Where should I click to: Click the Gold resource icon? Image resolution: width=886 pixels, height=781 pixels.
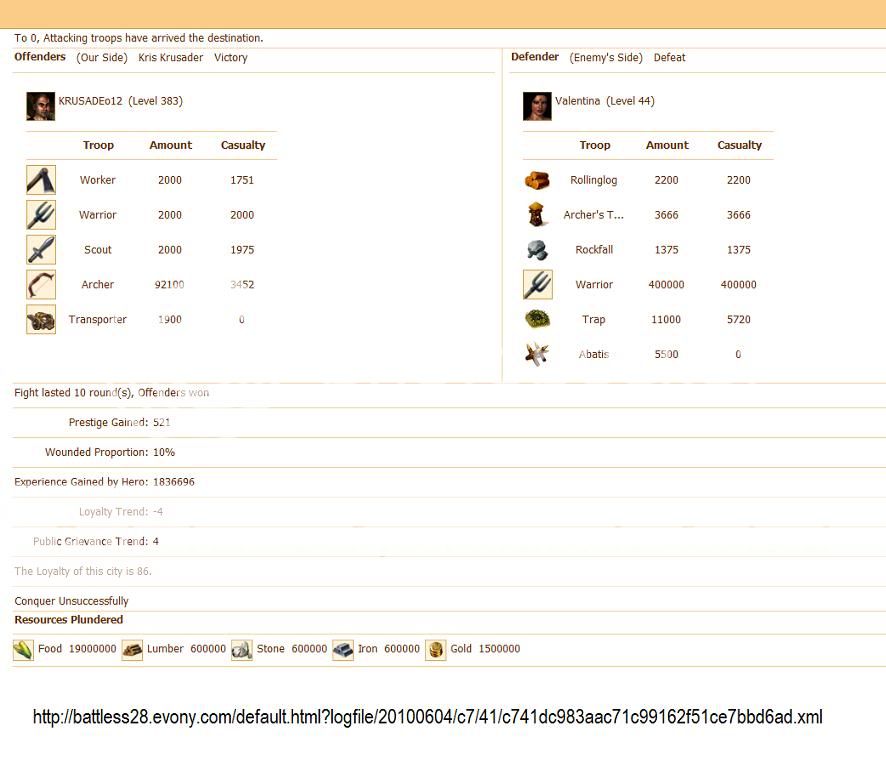click(x=436, y=650)
